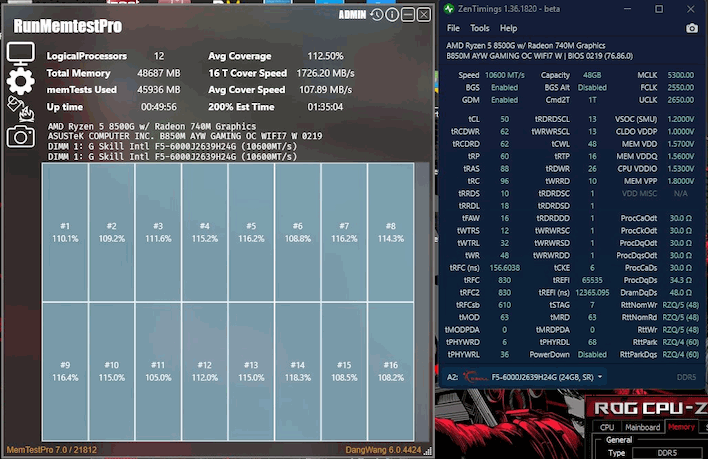Click the G.Skill logo in ZenTimings module selector
The width and height of the screenshot is (708, 459).
[x=474, y=377]
